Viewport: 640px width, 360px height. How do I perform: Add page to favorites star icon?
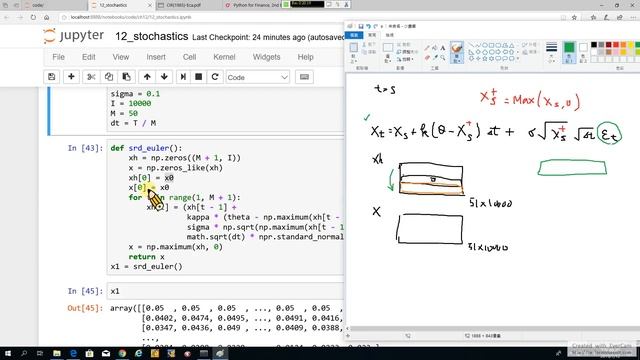tap(574, 17)
